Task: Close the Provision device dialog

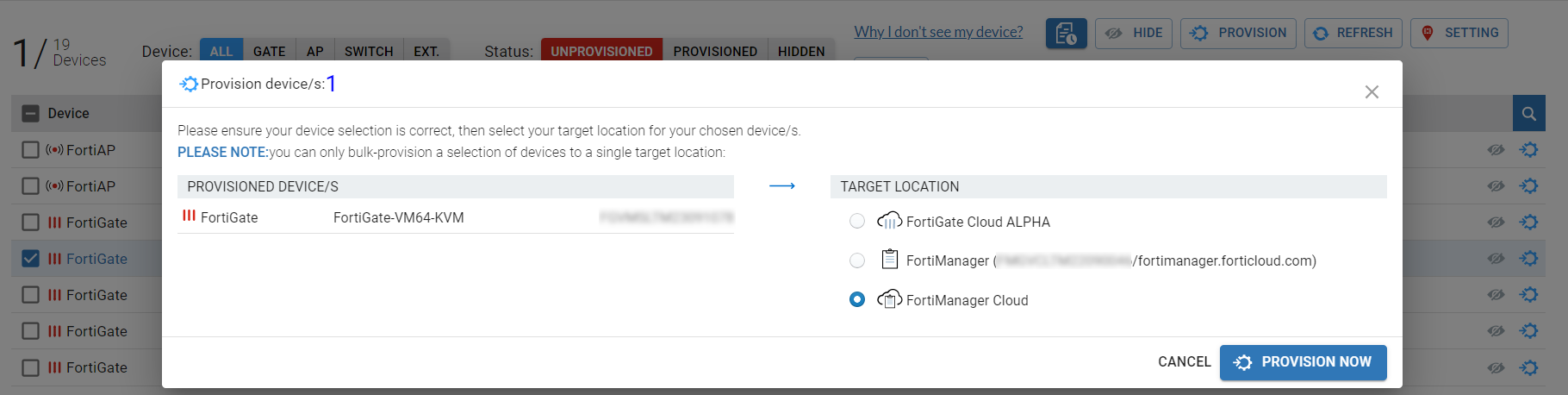Action: pyautogui.click(x=1372, y=92)
